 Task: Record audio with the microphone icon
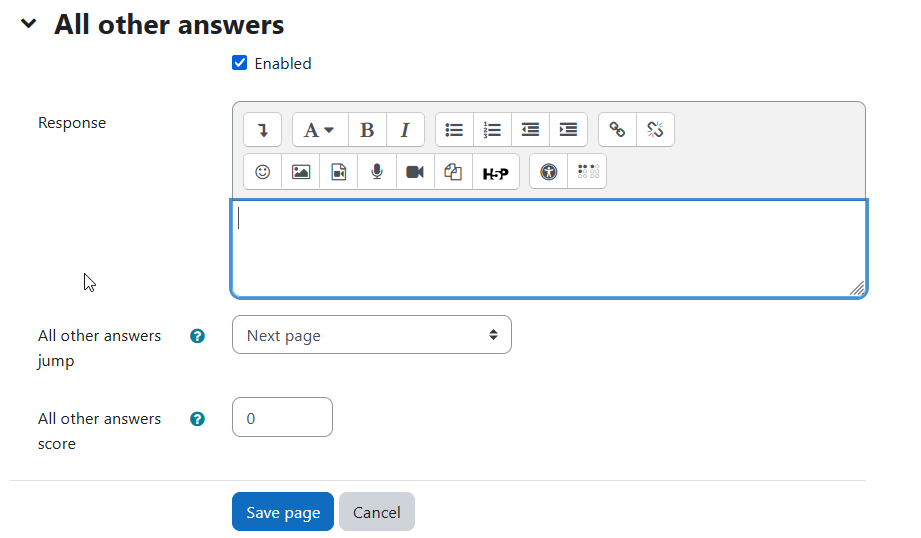[x=377, y=172]
